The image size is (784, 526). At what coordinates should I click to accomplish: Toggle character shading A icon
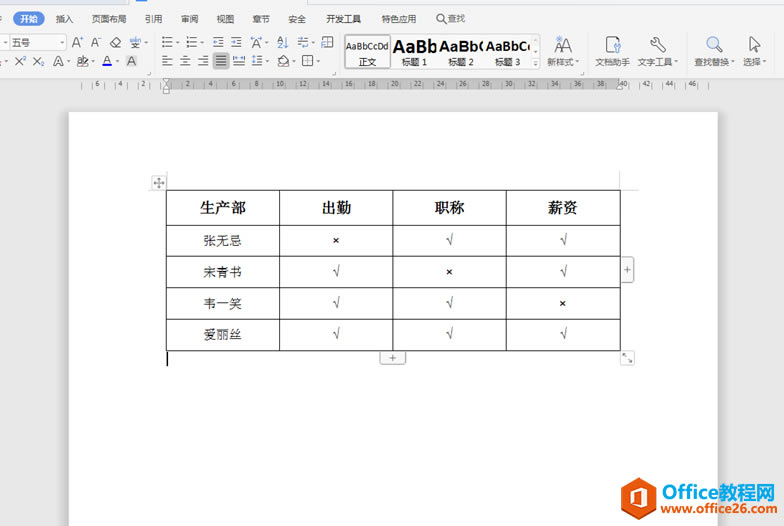click(x=132, y=61)
